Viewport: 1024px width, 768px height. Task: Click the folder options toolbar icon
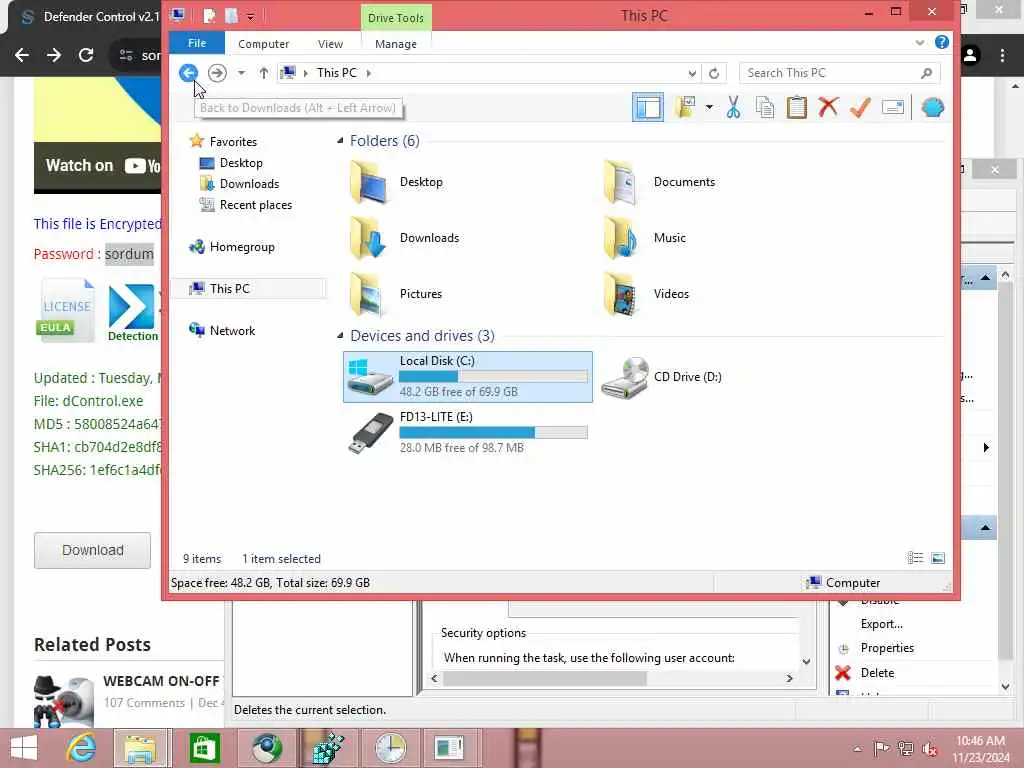click(684, 107)
